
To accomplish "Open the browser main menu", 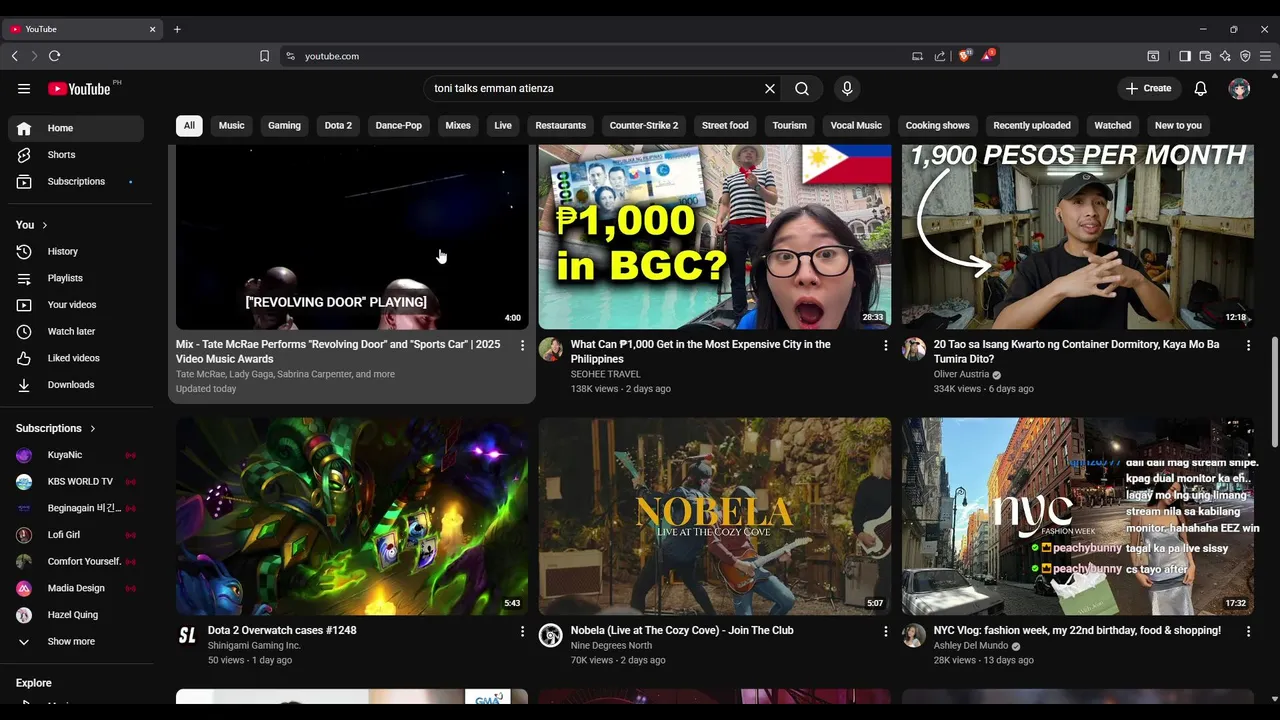I will coord(1265,56).
